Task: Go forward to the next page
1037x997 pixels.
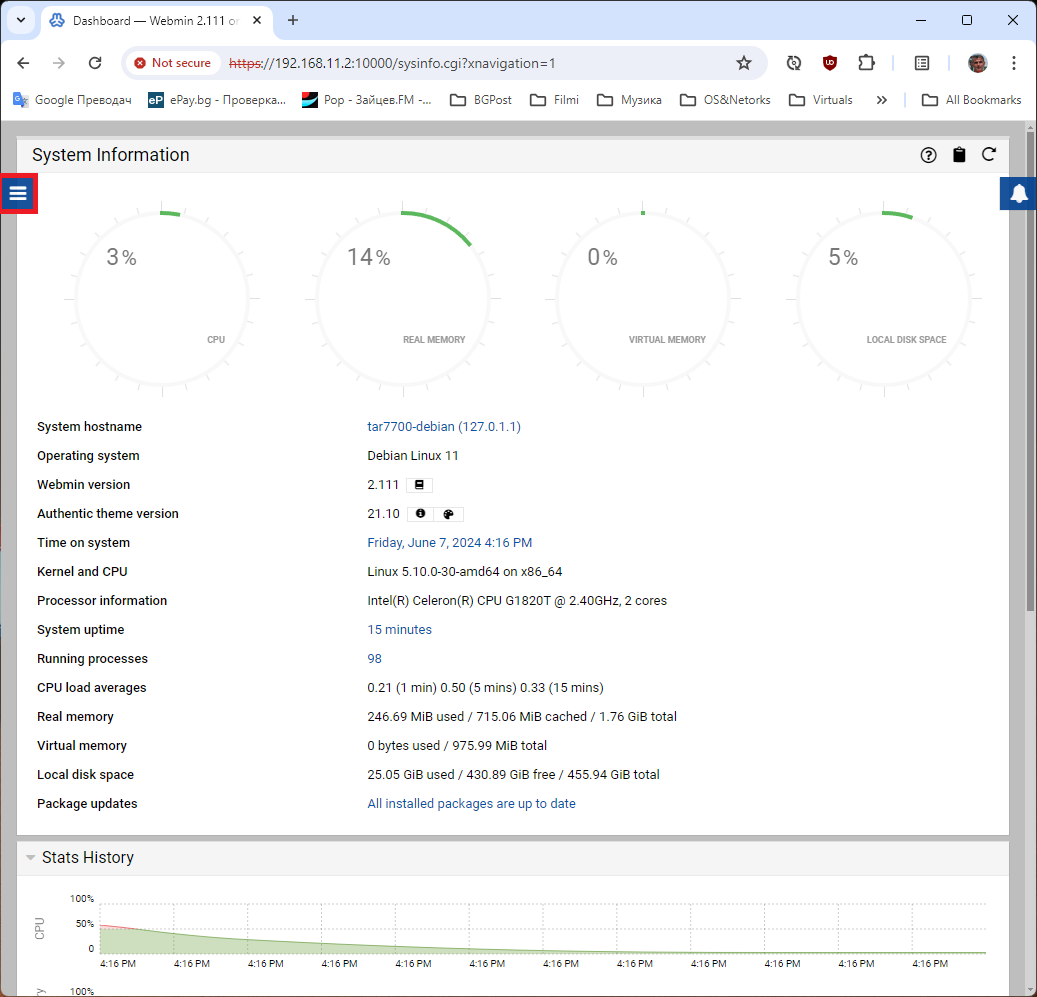Action: (x=59, y=63)
